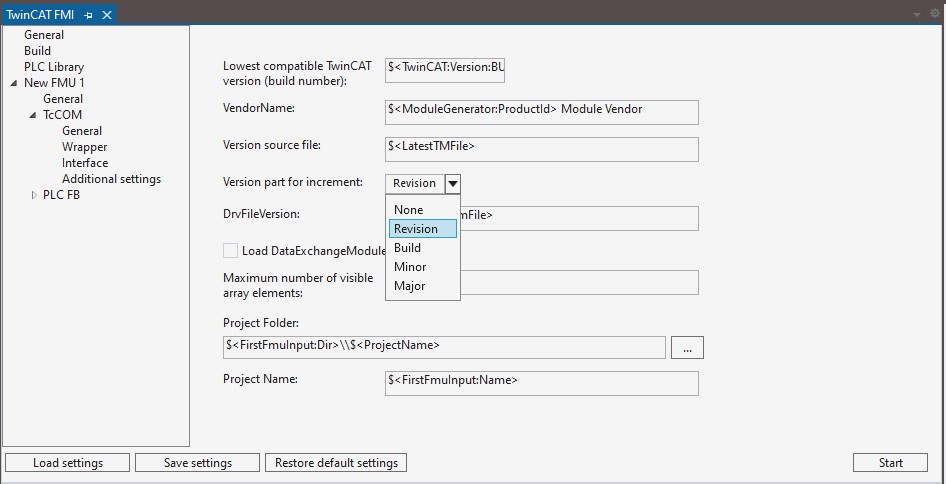Collapse the New FMU 1 tree node
Viewport: 946px width, 484px height.
(x=14, y=83)
